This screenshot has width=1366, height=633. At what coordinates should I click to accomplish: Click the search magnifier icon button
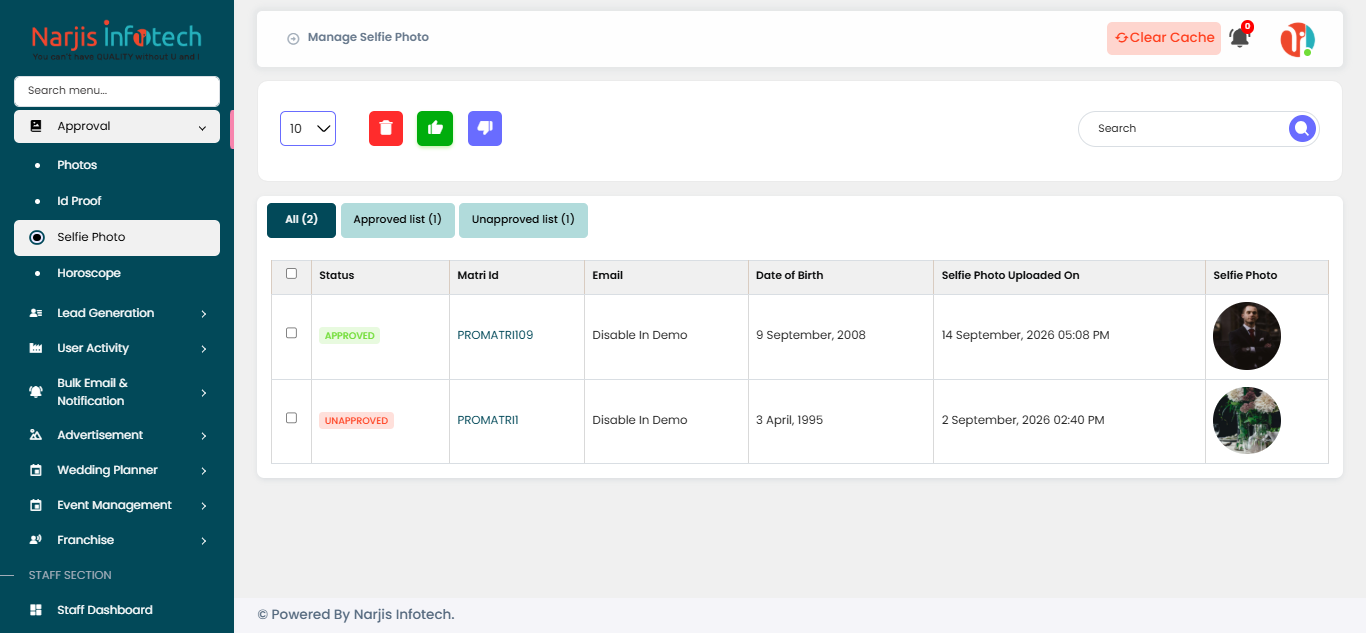coord(1301,128)
